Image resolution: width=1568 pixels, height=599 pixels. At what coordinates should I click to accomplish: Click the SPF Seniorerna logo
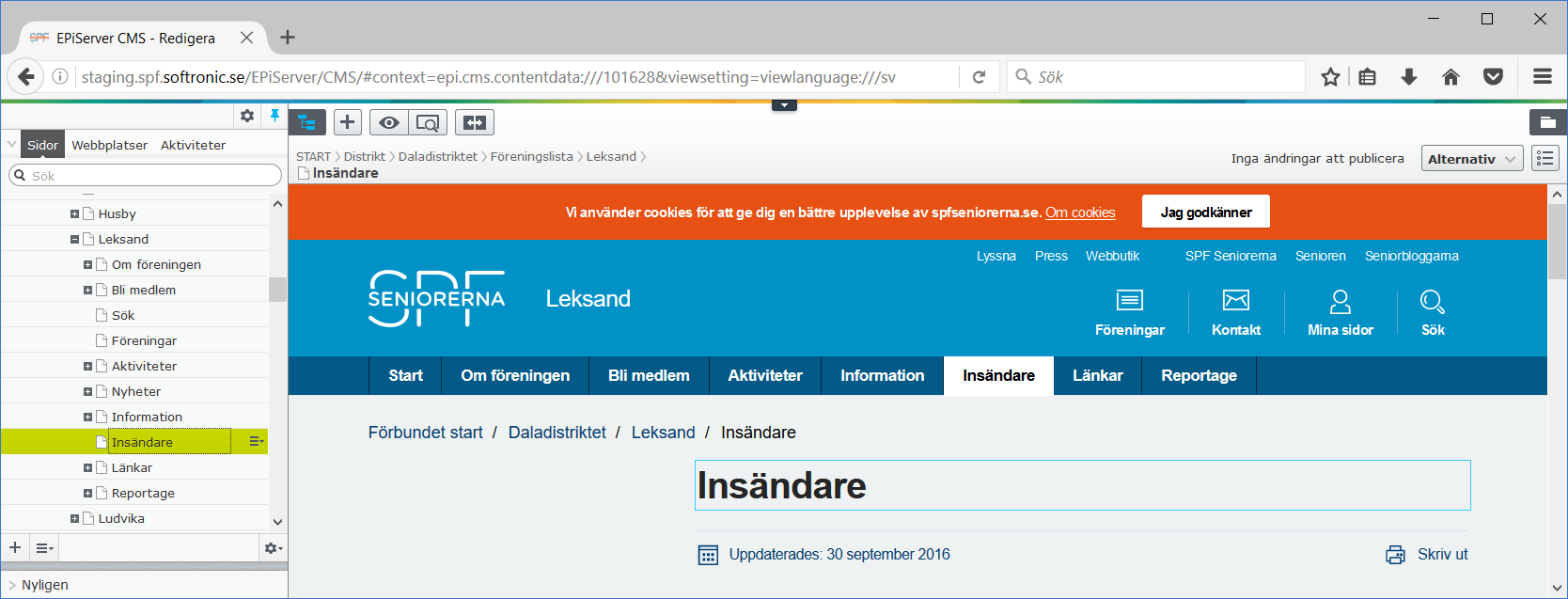coord(436,299)
